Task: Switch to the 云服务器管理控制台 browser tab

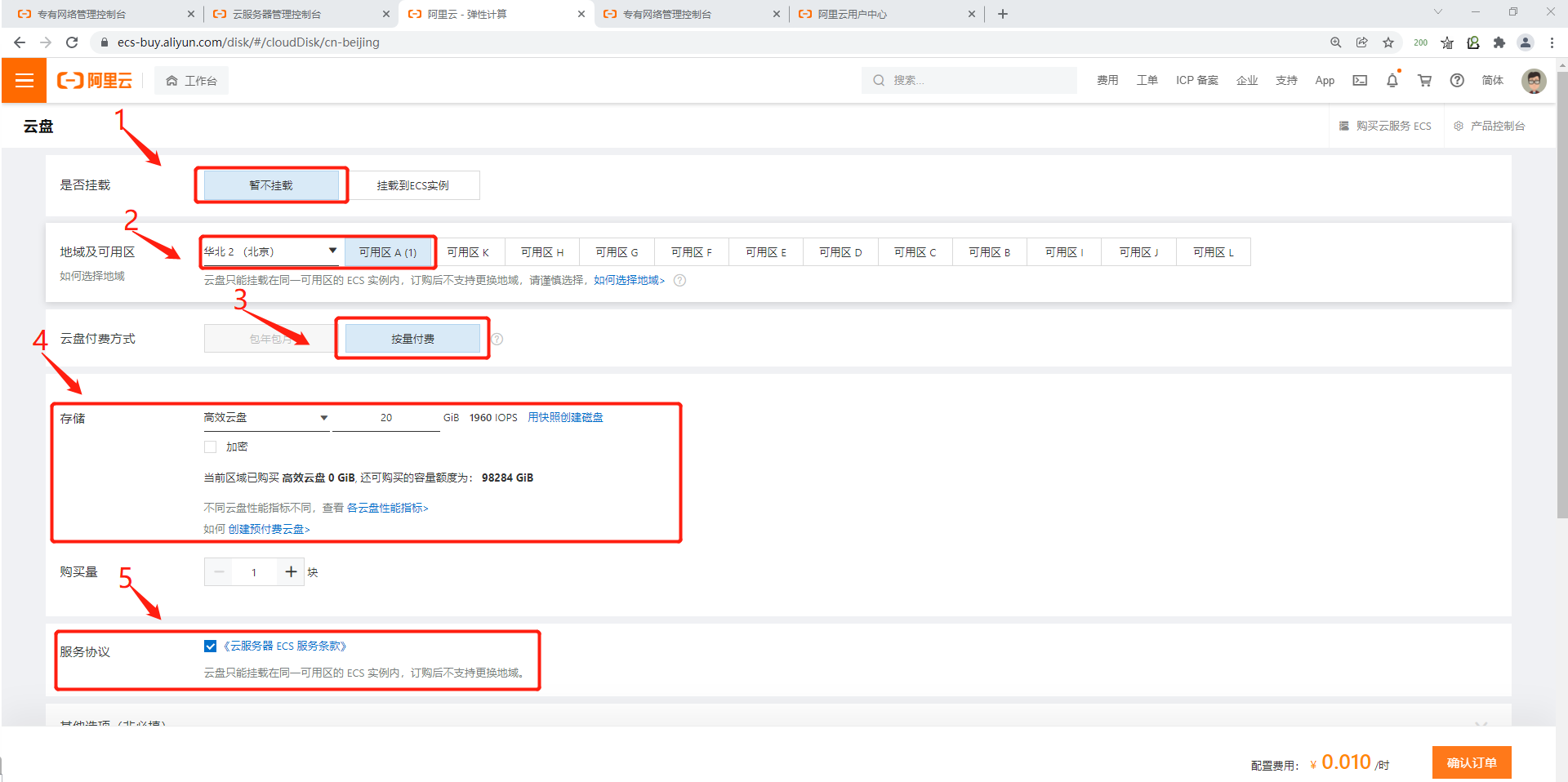Action: 301,14
